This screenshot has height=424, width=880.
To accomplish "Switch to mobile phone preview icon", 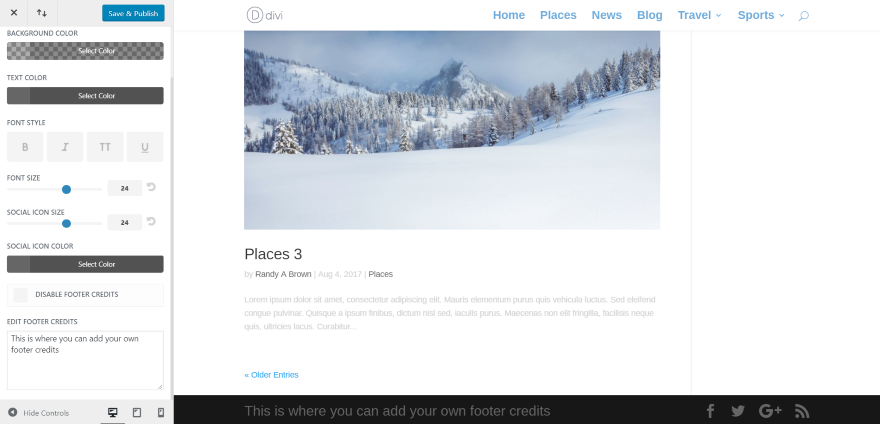I will [161, 413].
